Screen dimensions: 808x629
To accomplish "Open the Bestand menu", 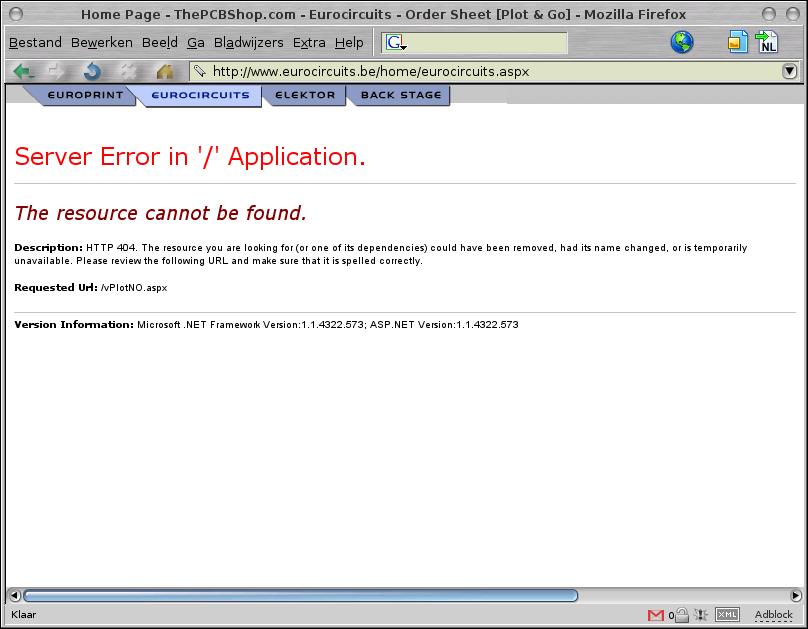I will tap(35, 42).
